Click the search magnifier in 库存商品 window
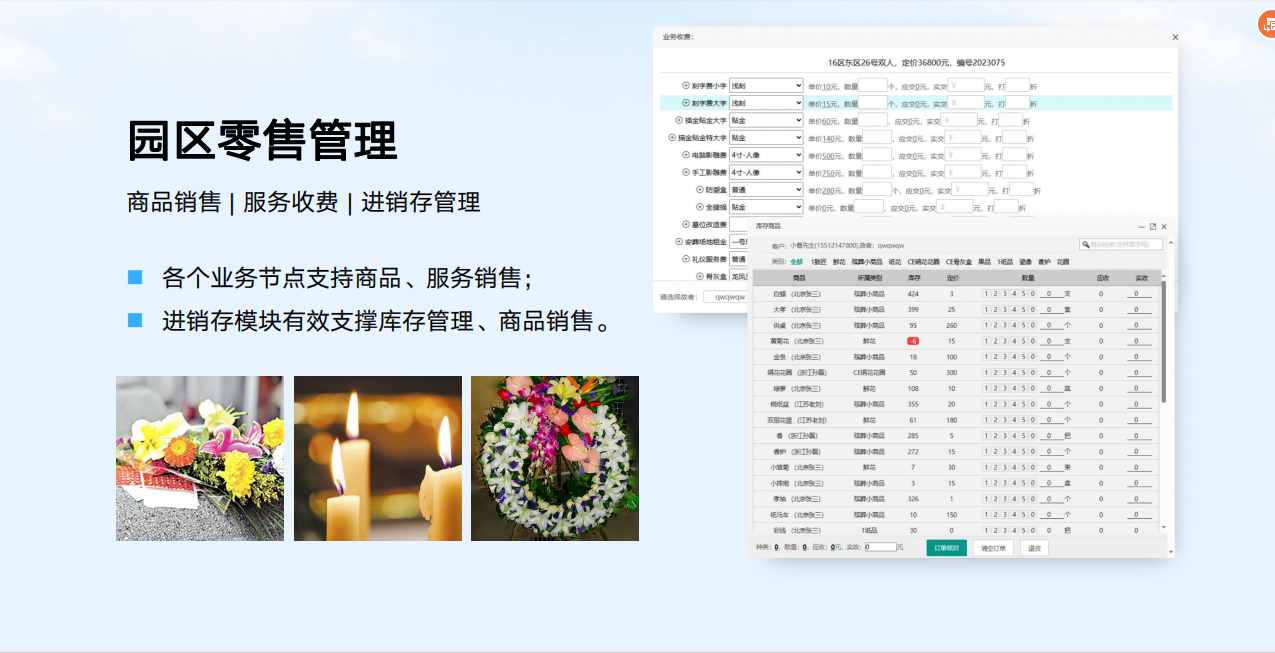Screen dimensions: 1275x653 (x=1085, y=244)
